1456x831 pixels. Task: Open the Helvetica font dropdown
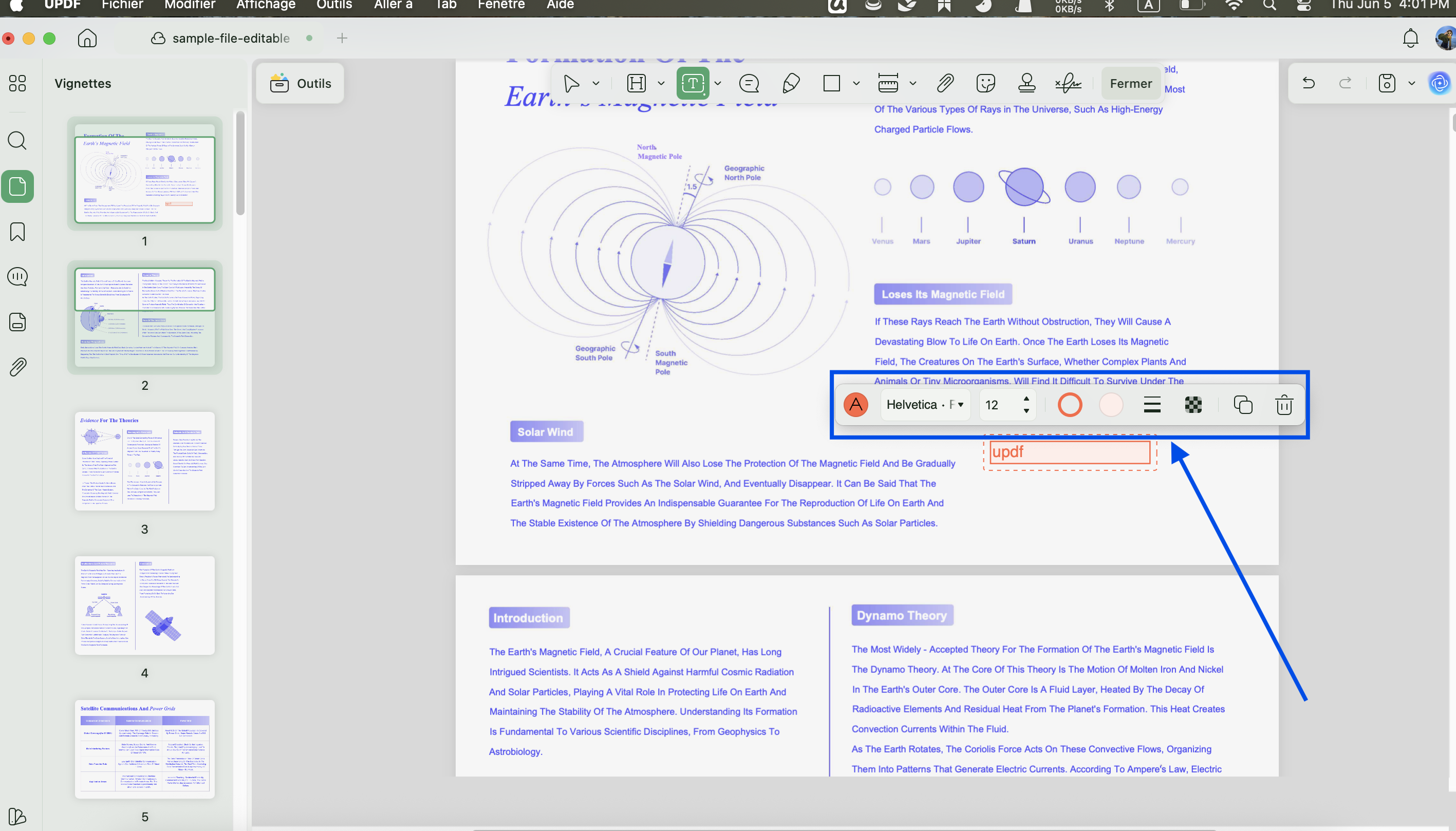point(925,405)
